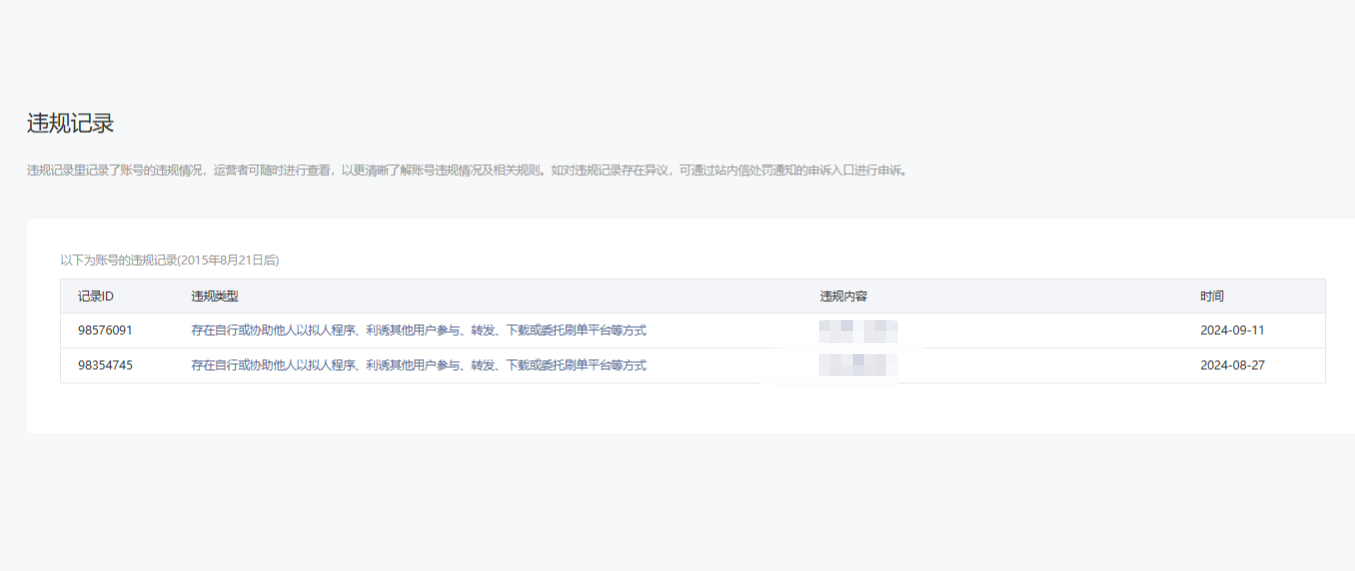Image resolution: width=1355 pixels, height=571 pixels.
Task: Click the 违规记录 page heading
Action: click(x=70, y=124)
